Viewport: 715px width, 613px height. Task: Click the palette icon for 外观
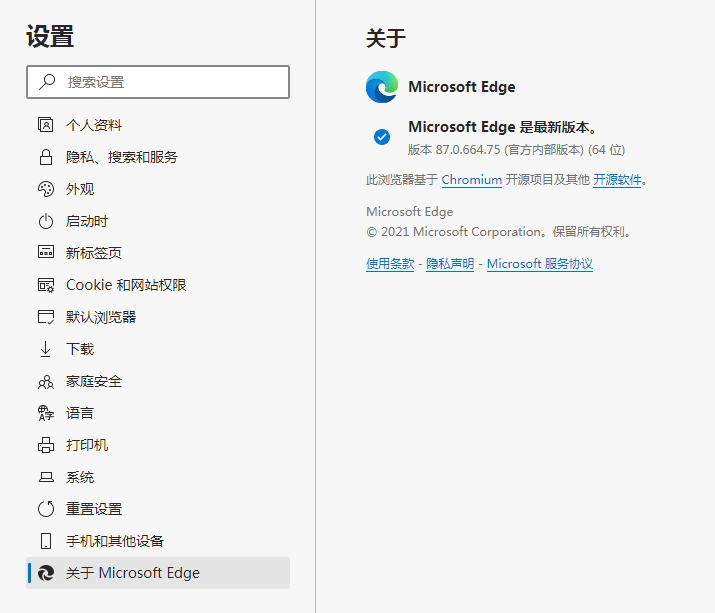(45, 189)
